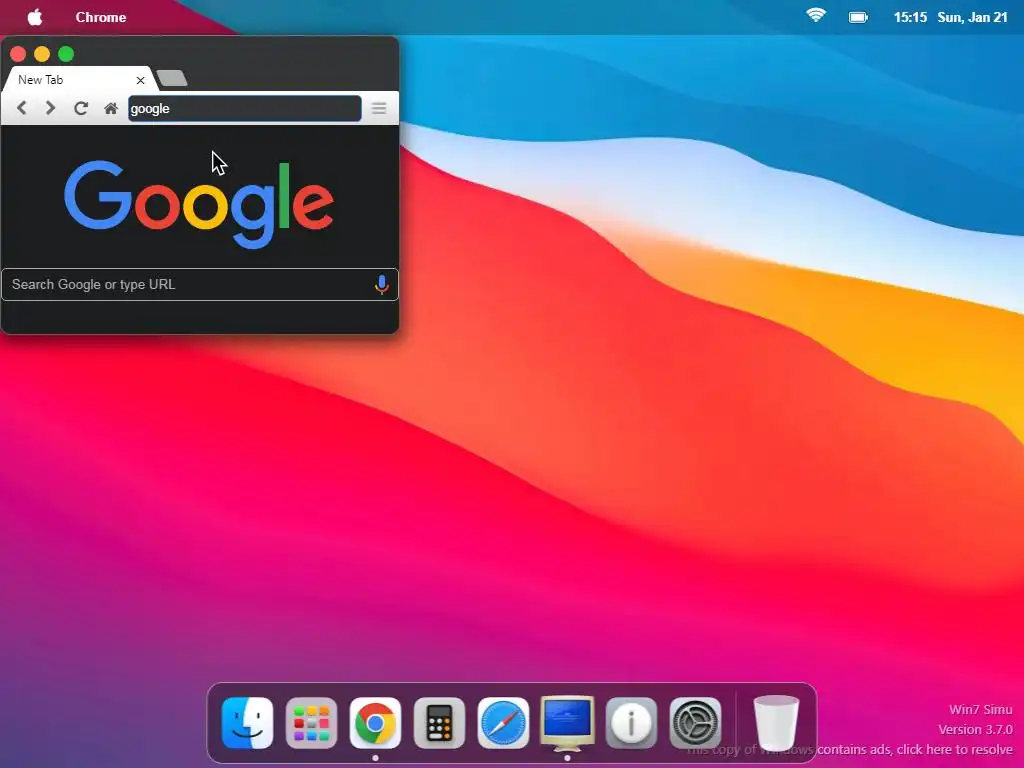This screenshot has width=1024, height=768.
Task: Click the address bar containing google
Action: pyautogui.click(x=244, y=108)
